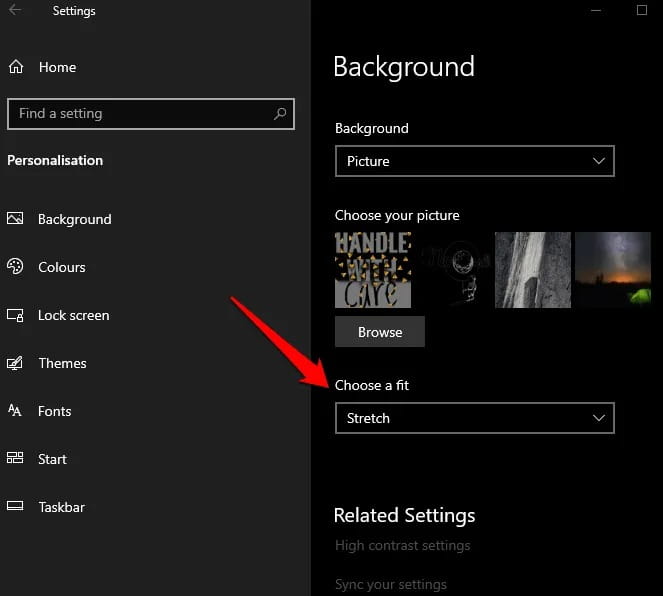Viewport: 663px width, 596px height.
Task: Open the Taskbar settings section
Action: coord(62,507)
